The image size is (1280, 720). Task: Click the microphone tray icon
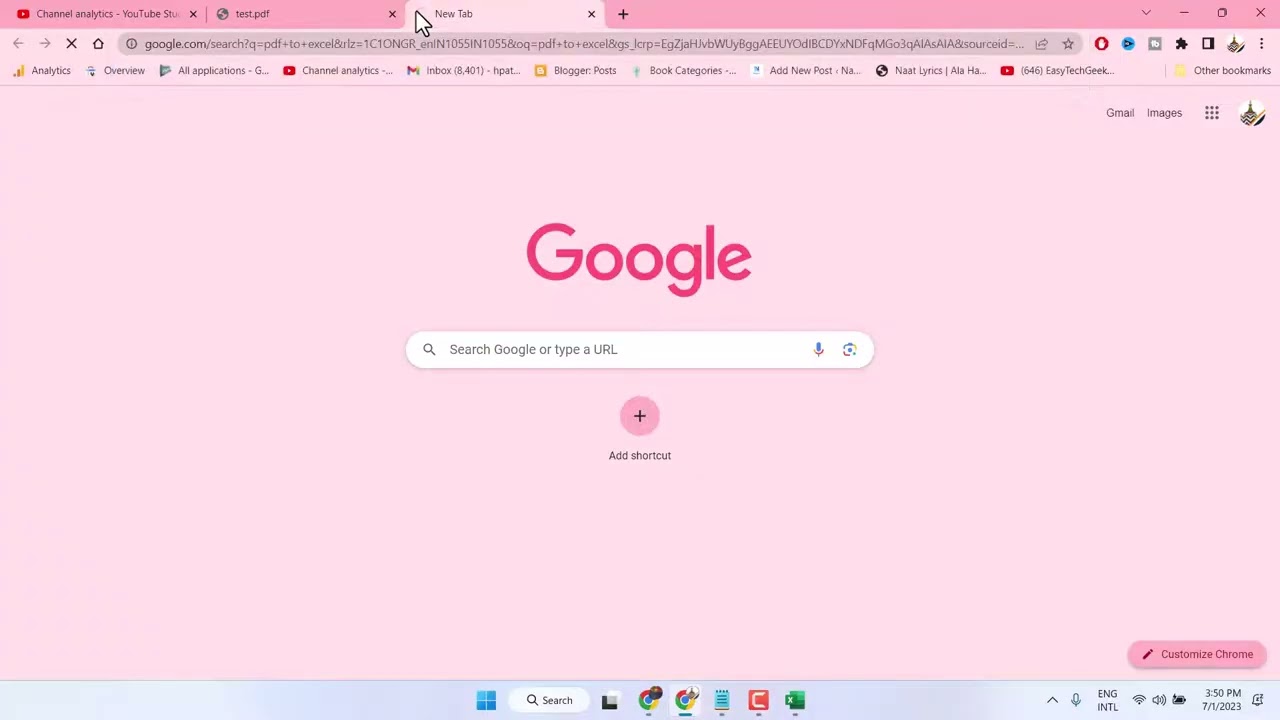click(1076, 700)
